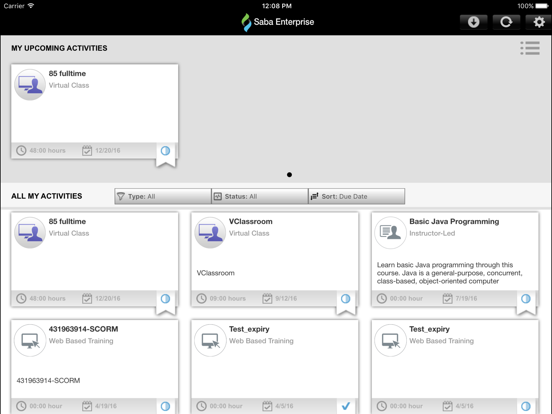
Task: Click the Saba Enterprise logo
Action: [x=278, y=22]
